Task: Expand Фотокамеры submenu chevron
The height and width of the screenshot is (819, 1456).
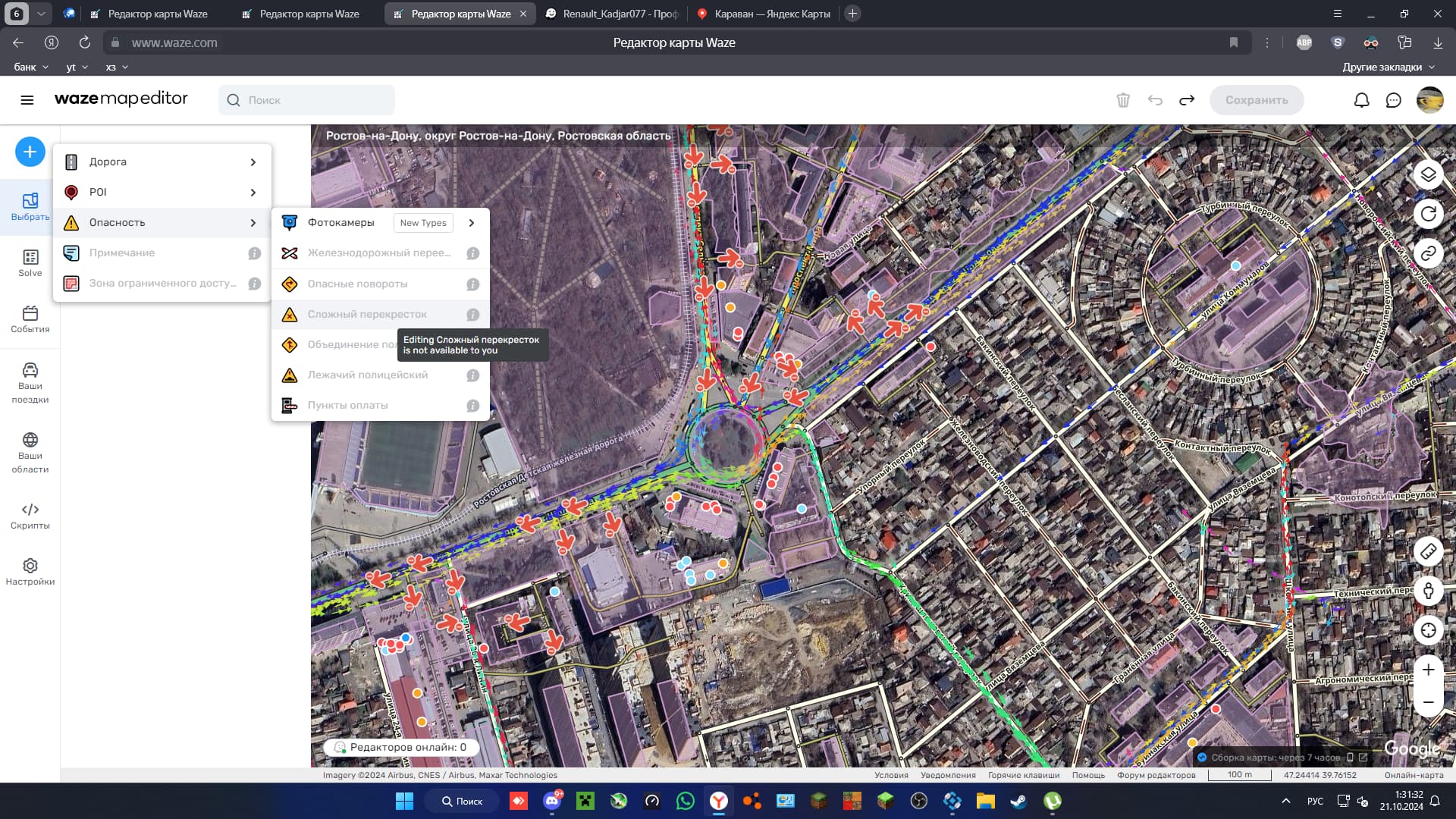Action: point(472,223)
